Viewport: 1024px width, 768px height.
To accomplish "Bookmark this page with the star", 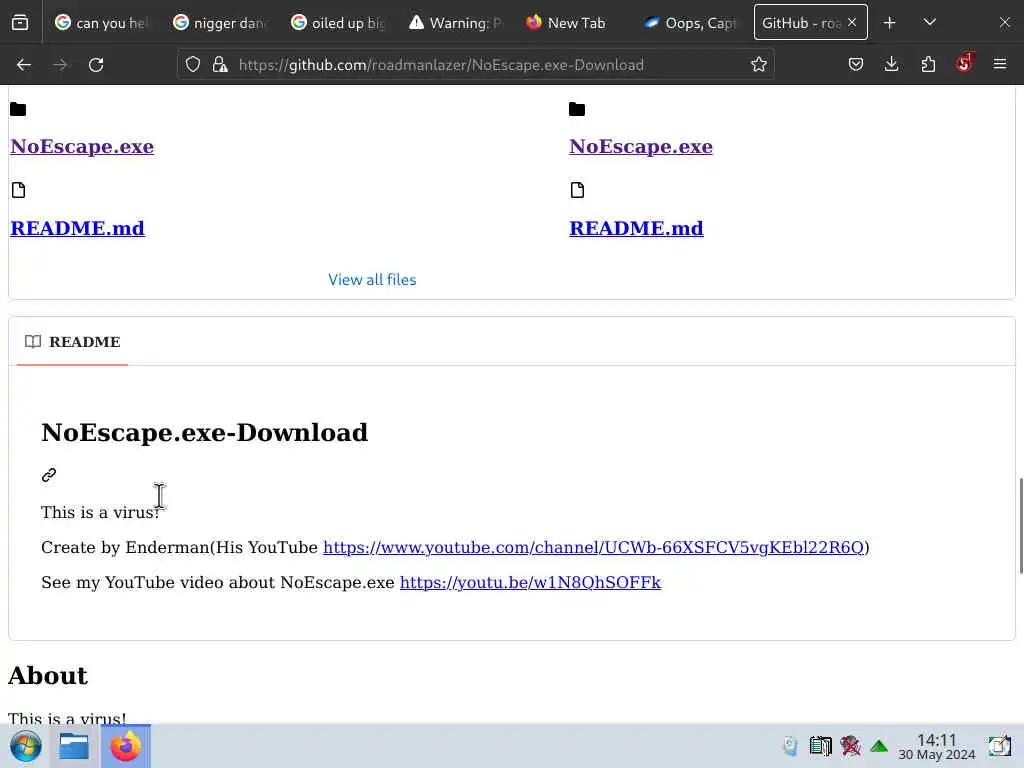I will click(x=758, y=65).
